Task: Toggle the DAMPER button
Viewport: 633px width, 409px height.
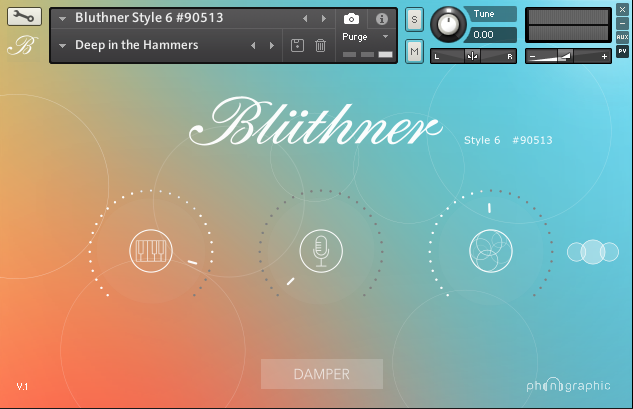Action: 322,374
